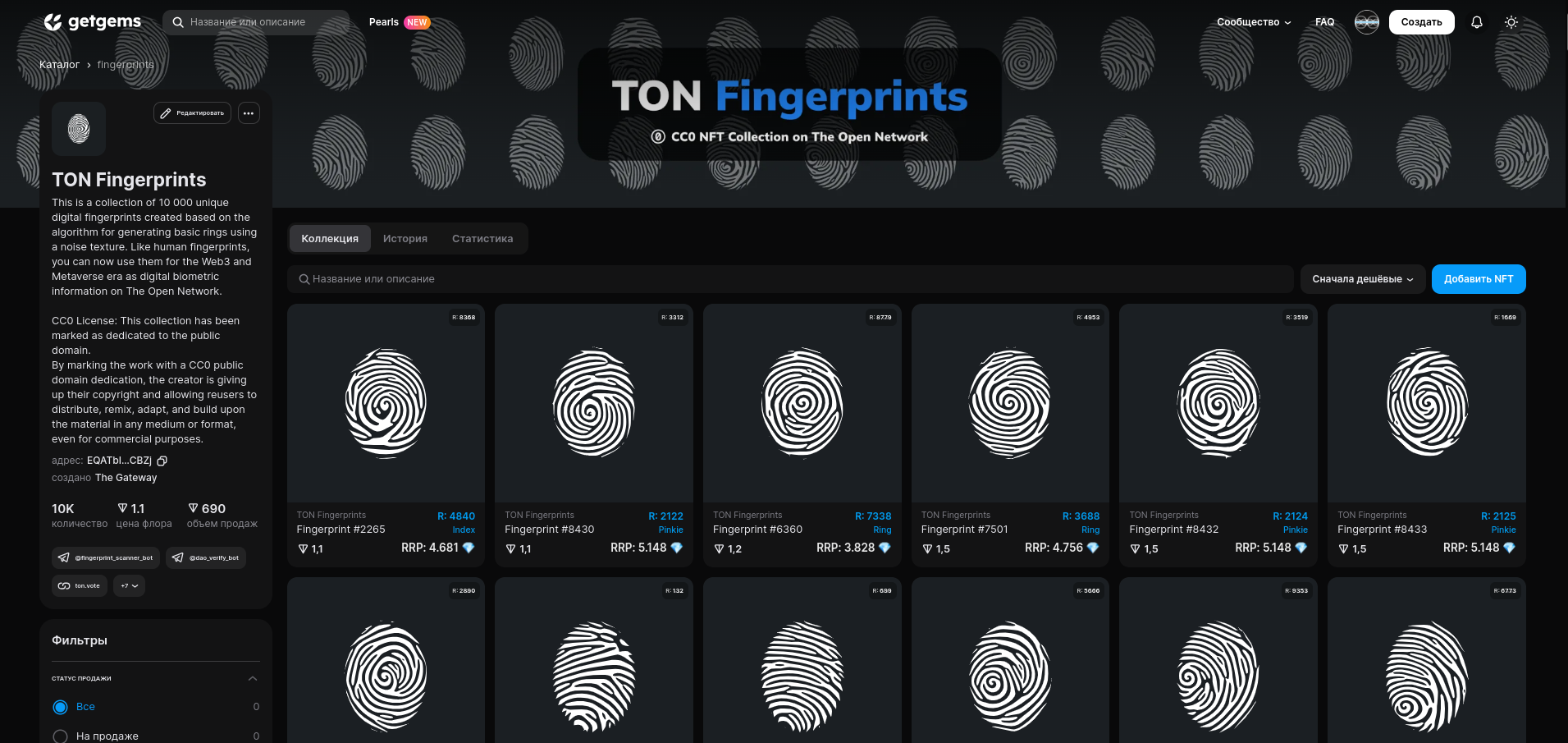
Task: Click the search magnifier icon in header
Action: pyautogui.click(x=177, y=22)
